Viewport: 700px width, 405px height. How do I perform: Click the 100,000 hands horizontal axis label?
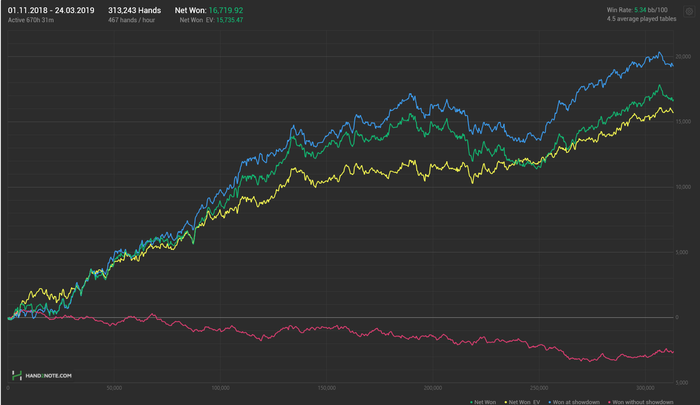click(x=221, y=388)
